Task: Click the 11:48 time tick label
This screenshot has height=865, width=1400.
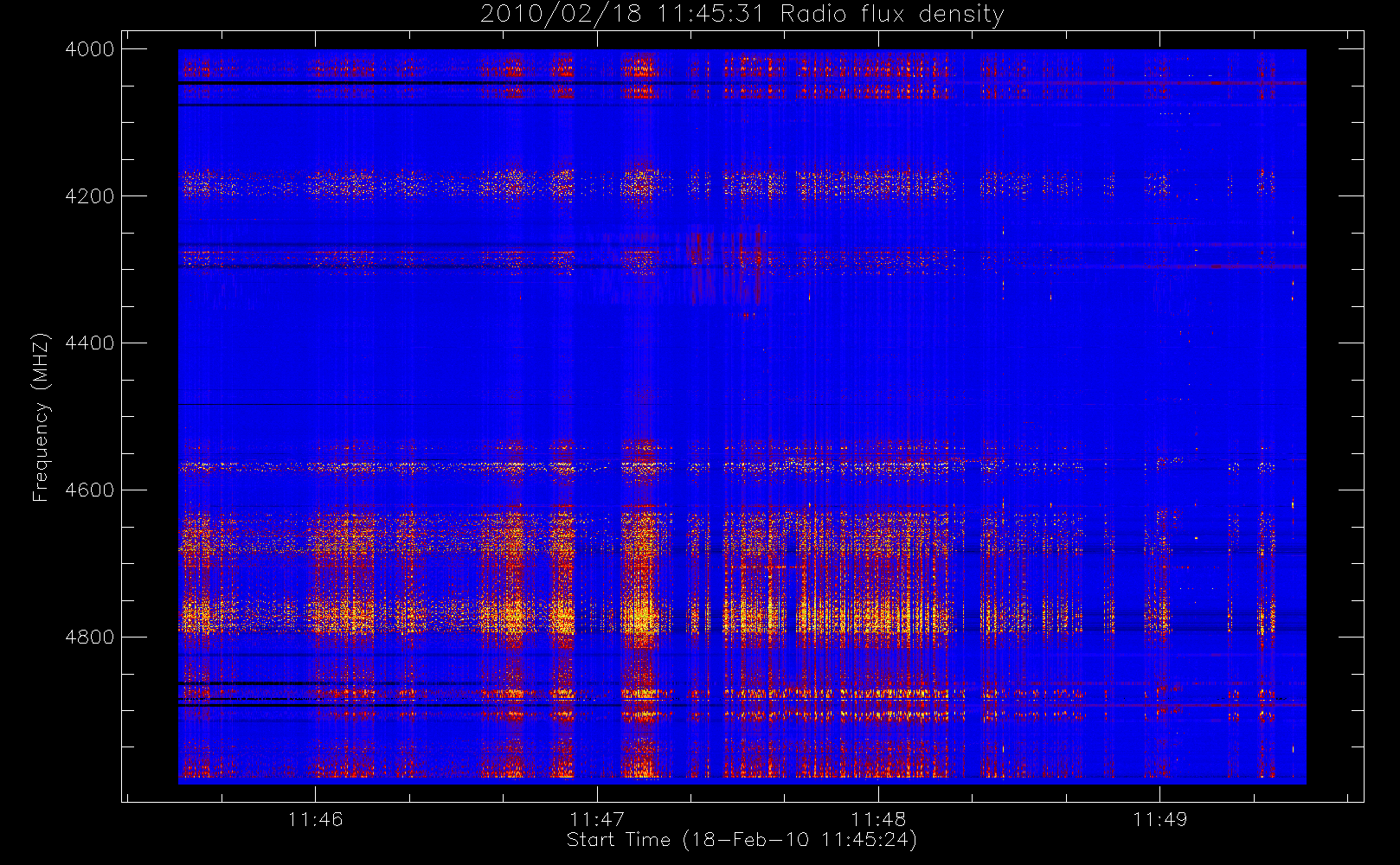Action: [x=878, y=819]
